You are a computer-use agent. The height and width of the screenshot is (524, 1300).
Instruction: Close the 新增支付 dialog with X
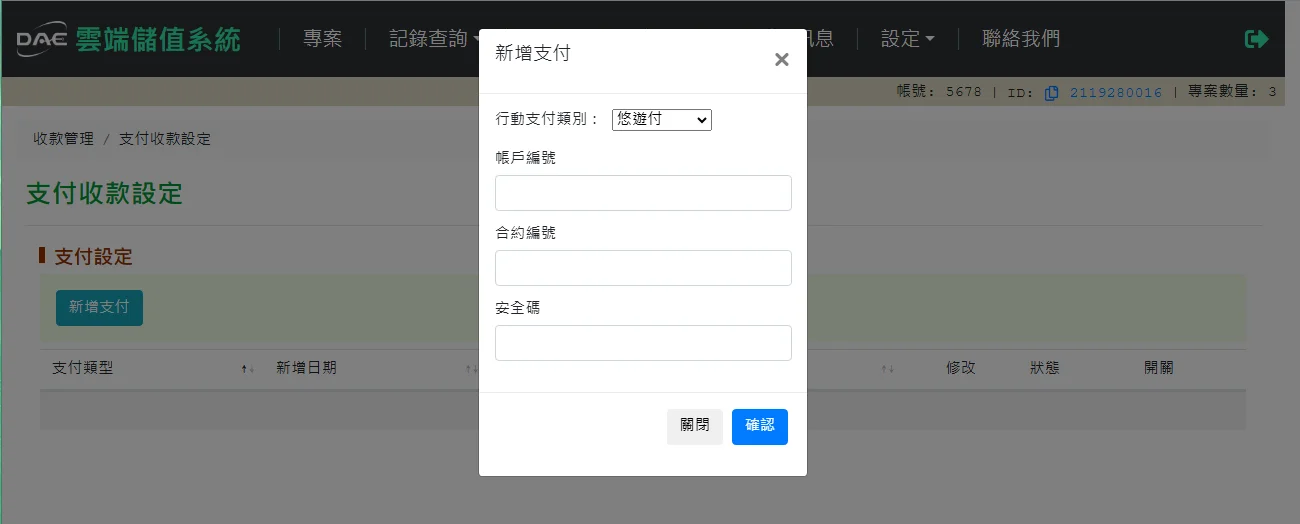(x=782, y=60)
